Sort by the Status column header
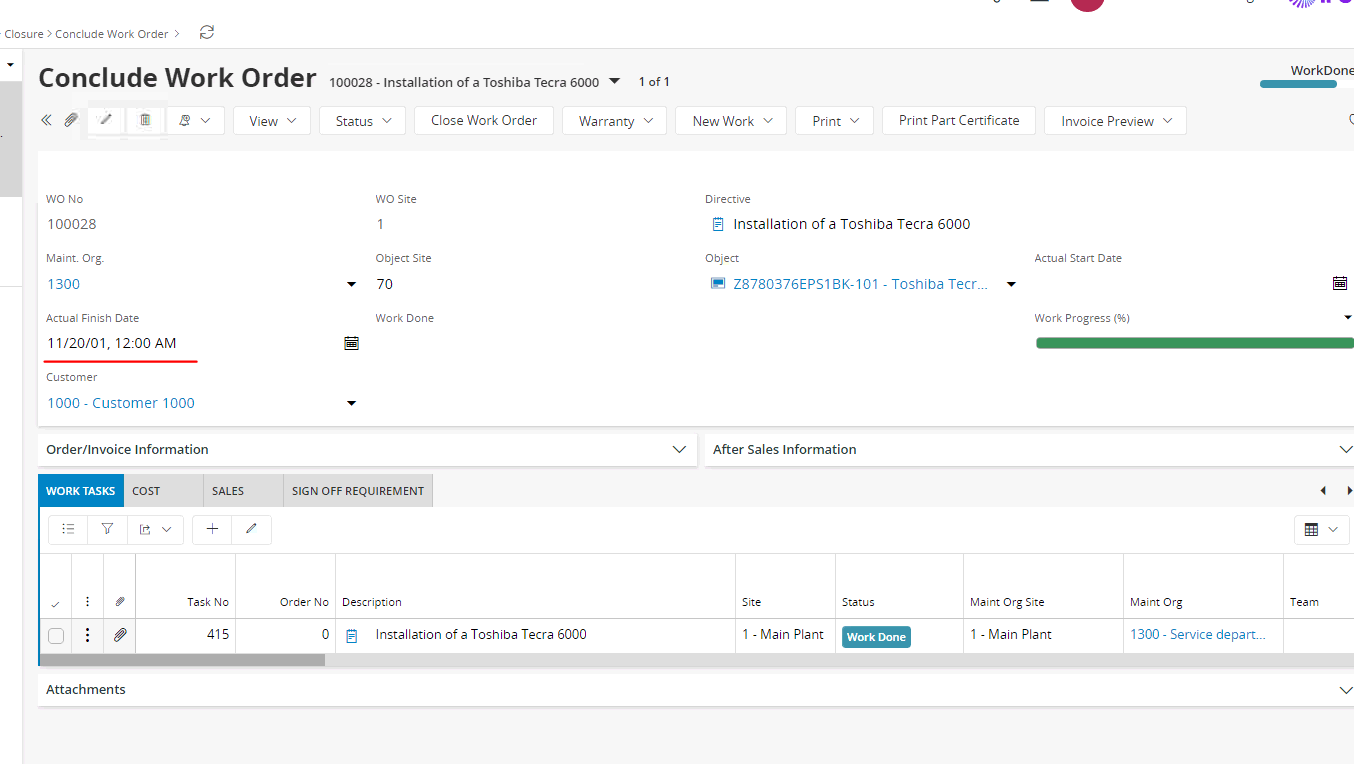1354x764 pixels. pos(858,602)
